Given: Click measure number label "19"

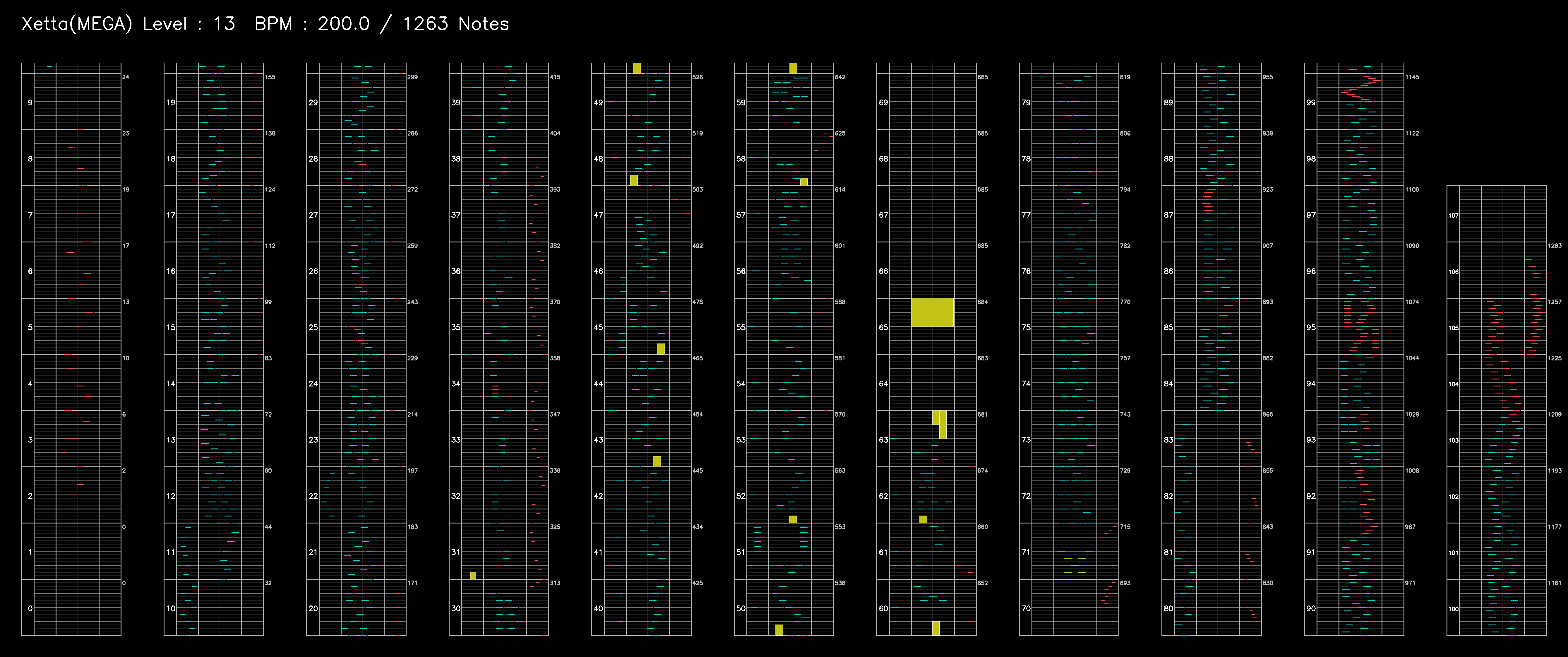Looking at the screenshot, I should [171, 102].
